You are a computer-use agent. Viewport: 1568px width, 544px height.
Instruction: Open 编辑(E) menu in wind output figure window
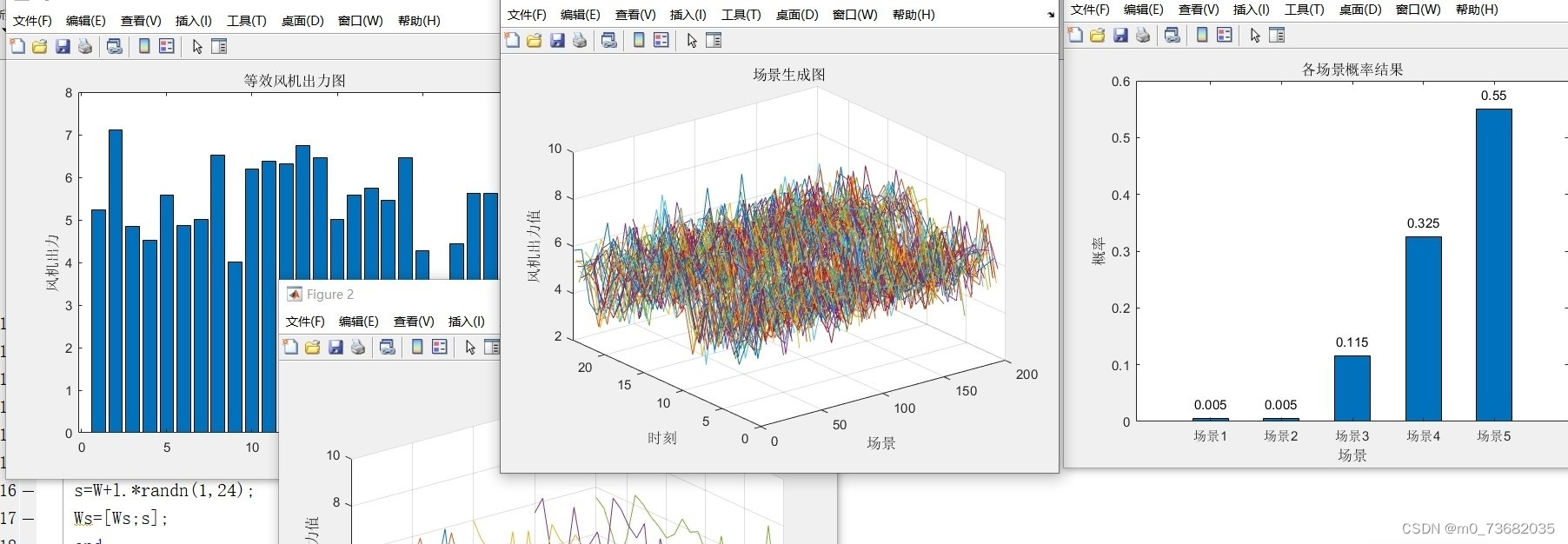86,21
